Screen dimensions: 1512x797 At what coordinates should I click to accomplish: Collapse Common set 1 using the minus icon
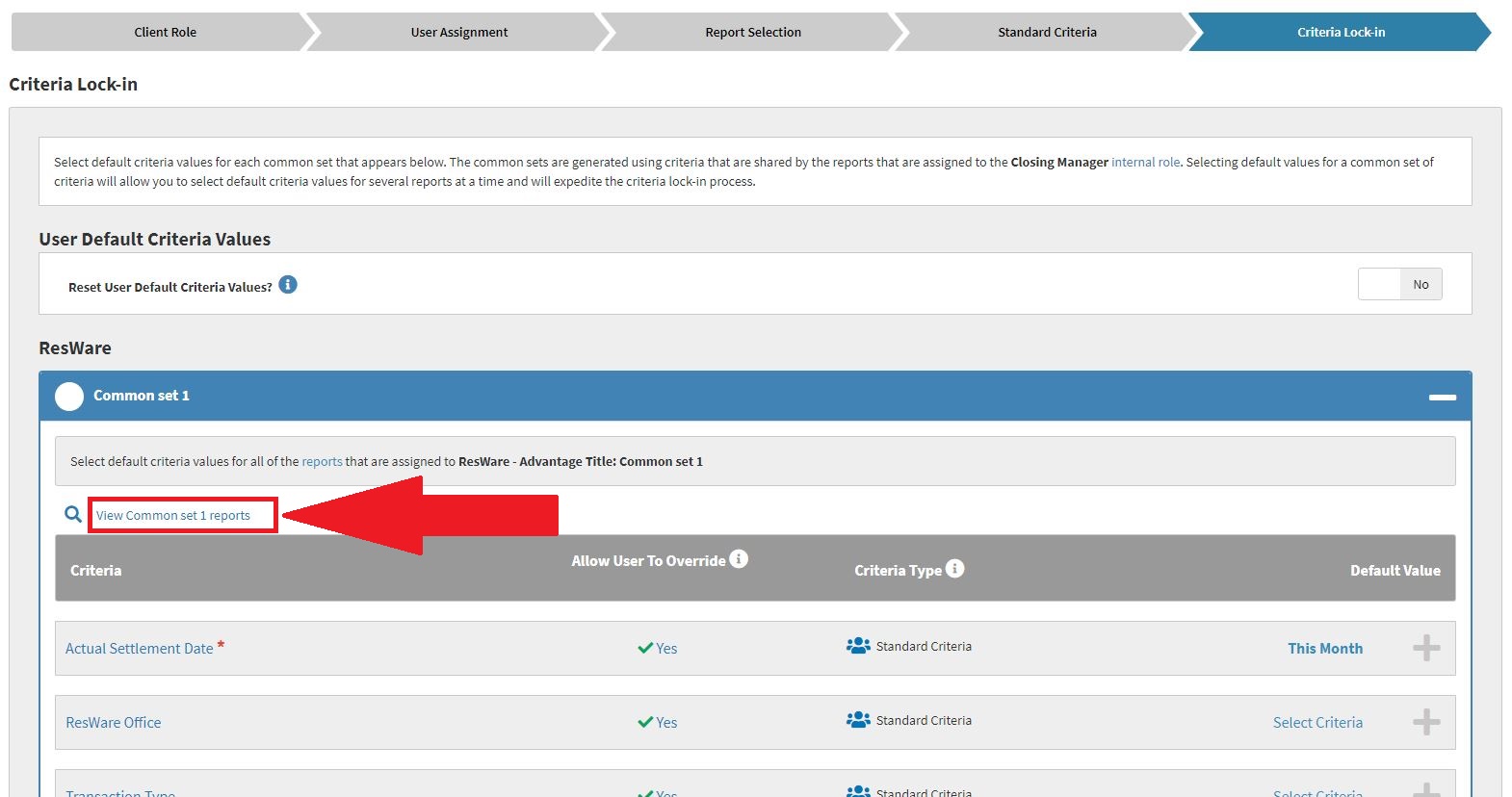[x=1442, y=397]
